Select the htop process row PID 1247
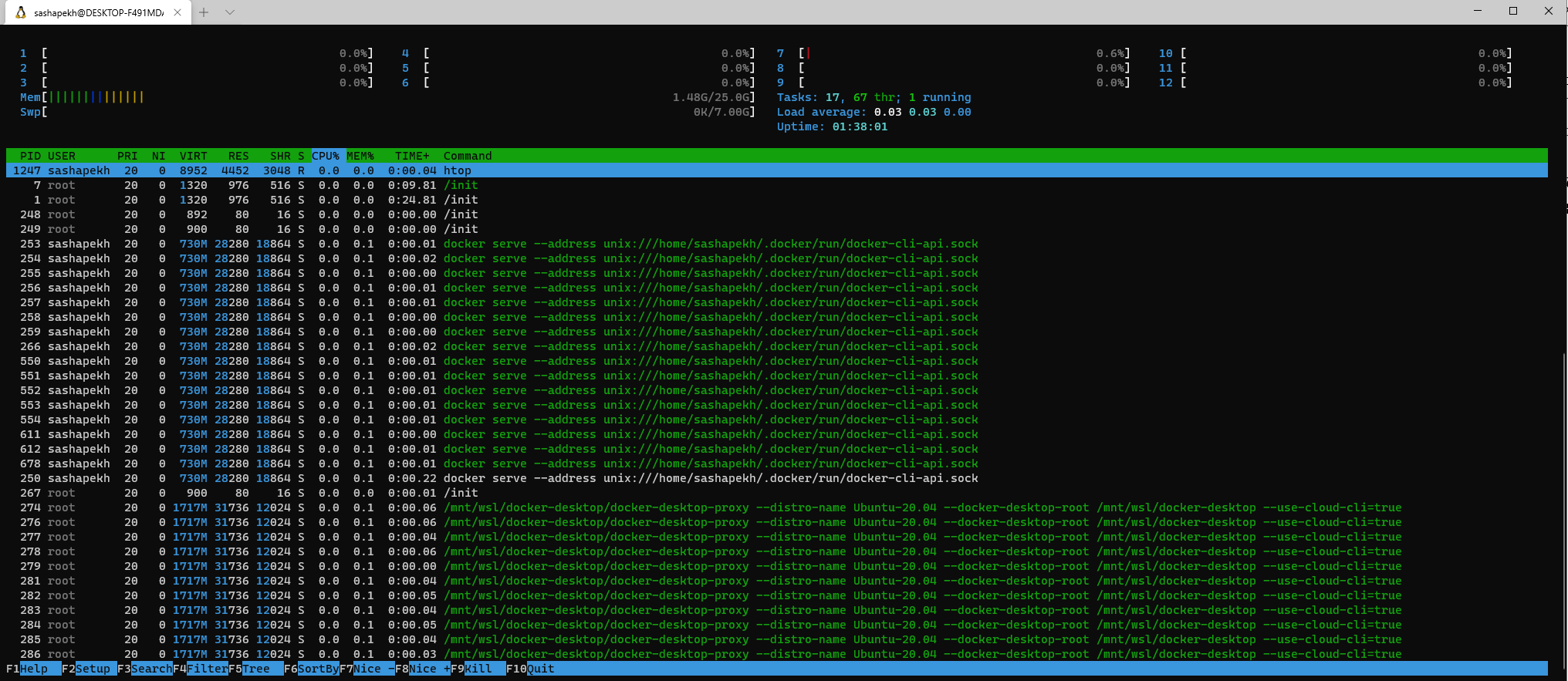The image size is (1568, 681). (x=777, y=170)
